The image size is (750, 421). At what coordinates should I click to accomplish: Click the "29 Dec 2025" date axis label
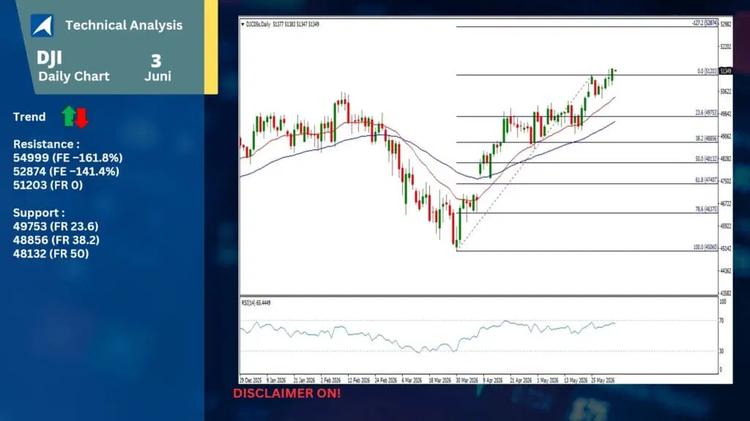[250, 380]
